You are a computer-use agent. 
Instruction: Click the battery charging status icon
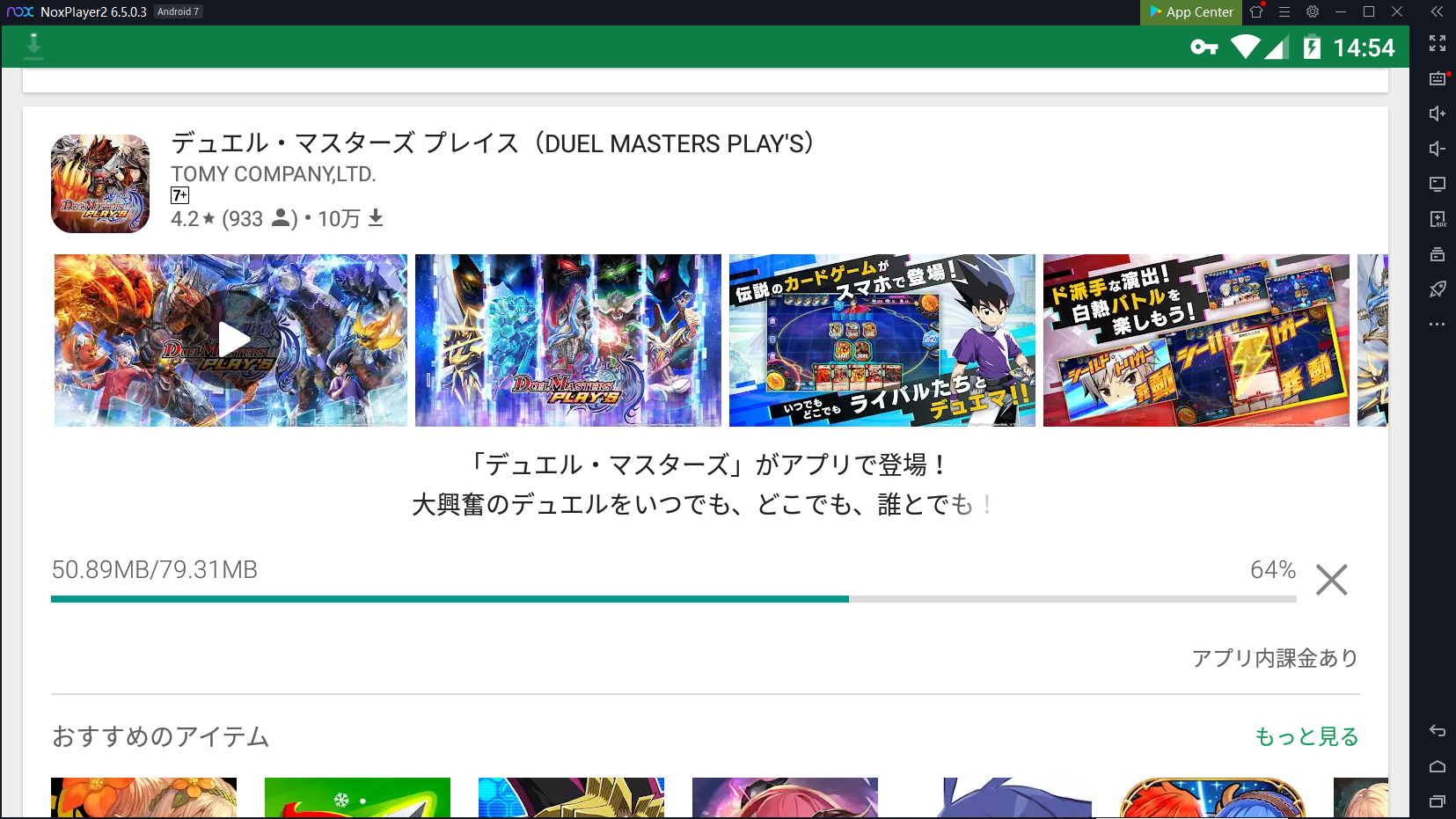1312,47
